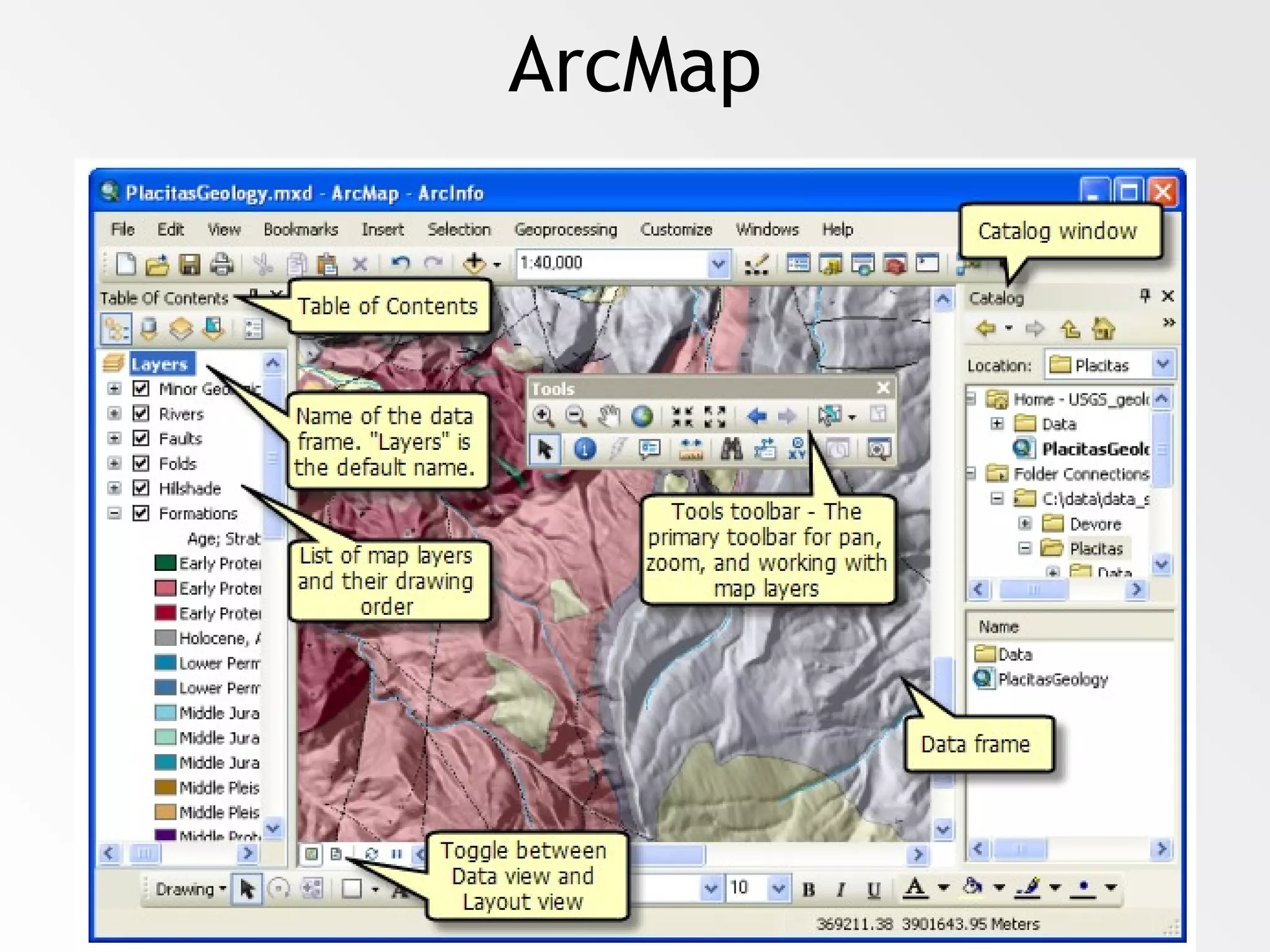Select the Measure ruler tool

tap(691, 449)
